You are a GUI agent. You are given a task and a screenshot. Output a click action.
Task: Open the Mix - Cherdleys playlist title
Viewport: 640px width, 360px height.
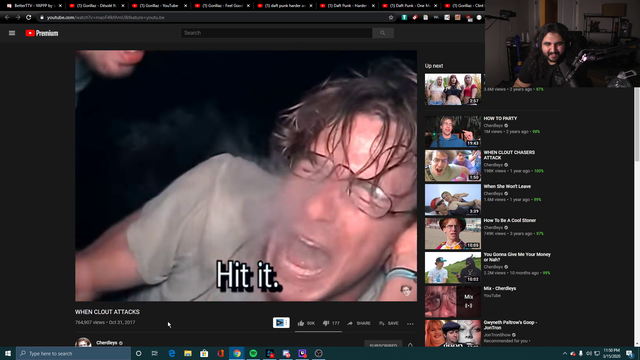tap(500, 288)
